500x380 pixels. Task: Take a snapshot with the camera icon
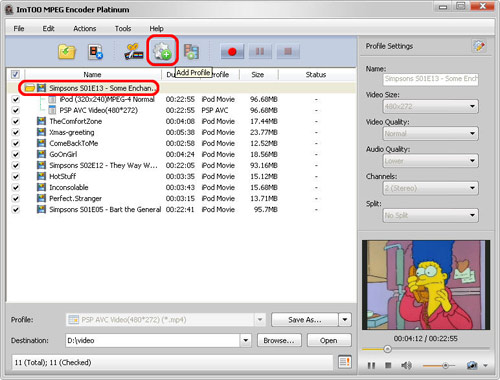(x=472, y=366)
